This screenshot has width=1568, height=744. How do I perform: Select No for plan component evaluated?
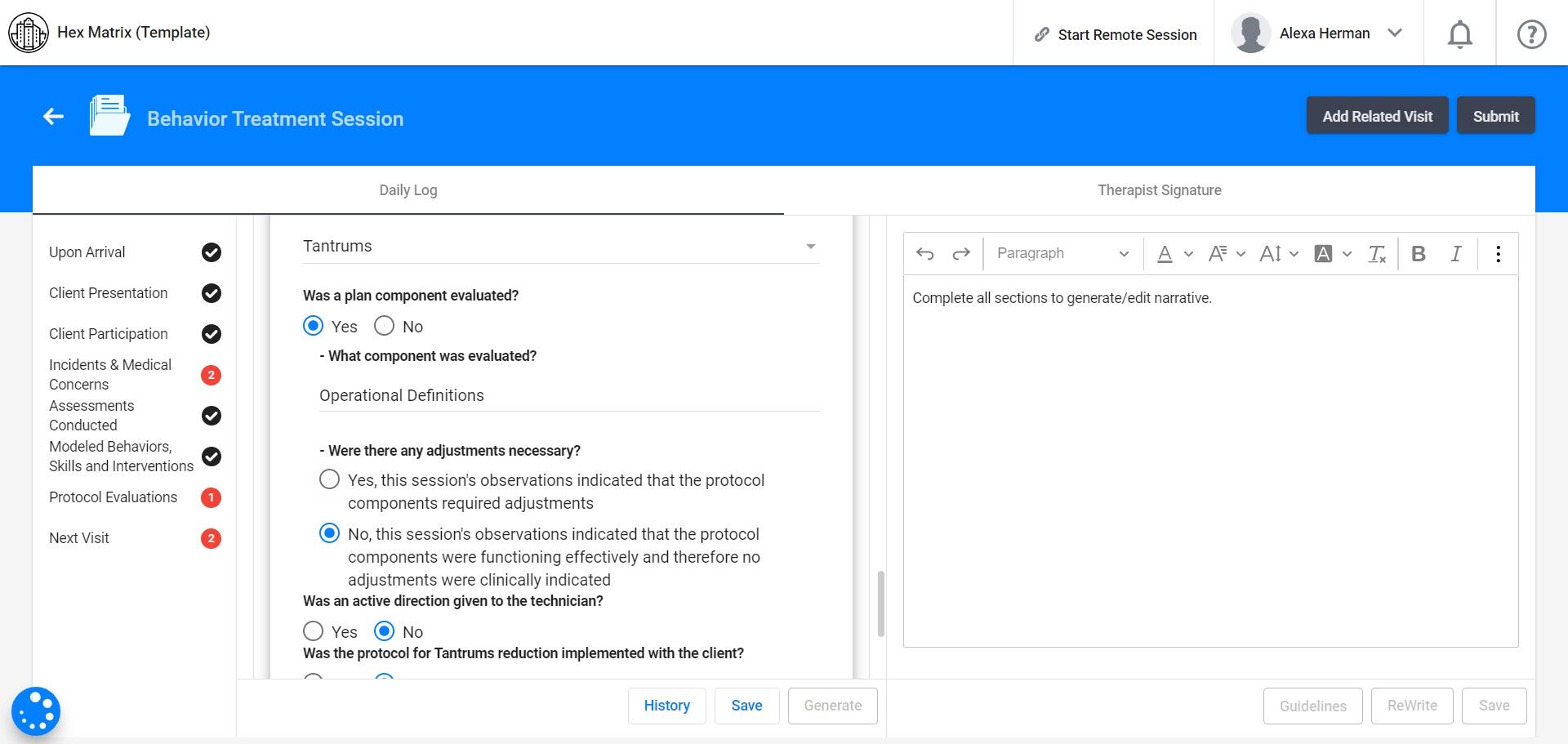click(x=385, y=327)
